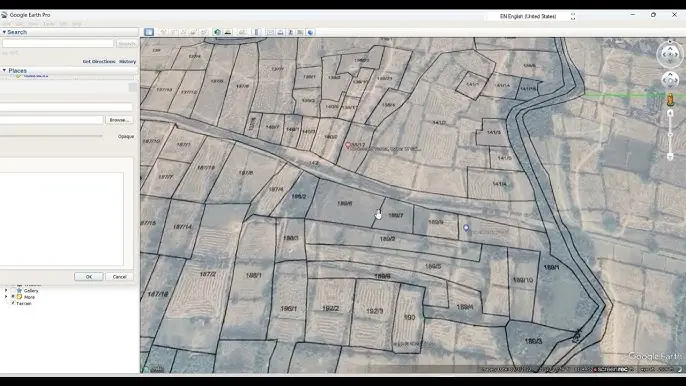This screenshot has width=686, height=386.
Task: Click the Save Image toolbar icon
Action: [x=290, y=32]
